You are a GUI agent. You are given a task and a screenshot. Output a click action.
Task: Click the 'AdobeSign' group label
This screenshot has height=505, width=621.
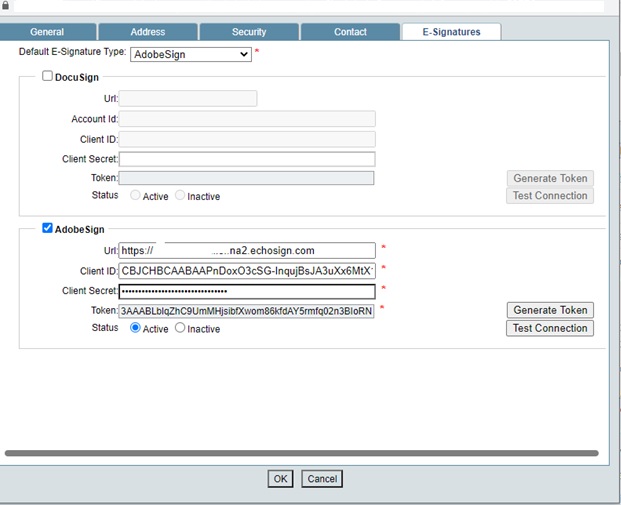coord(80,229)
